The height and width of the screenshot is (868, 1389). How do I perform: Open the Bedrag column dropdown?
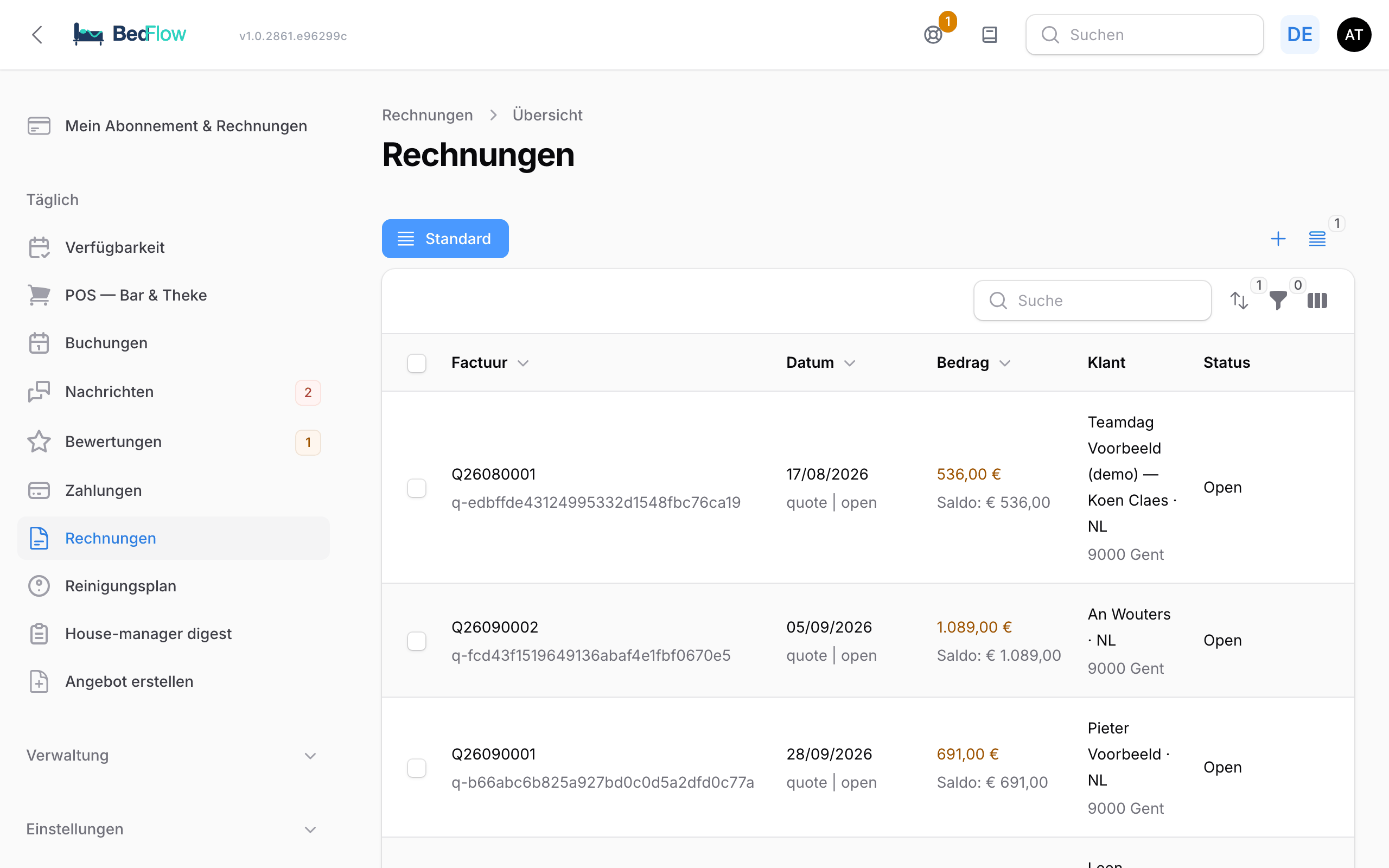coord(1004,363)
